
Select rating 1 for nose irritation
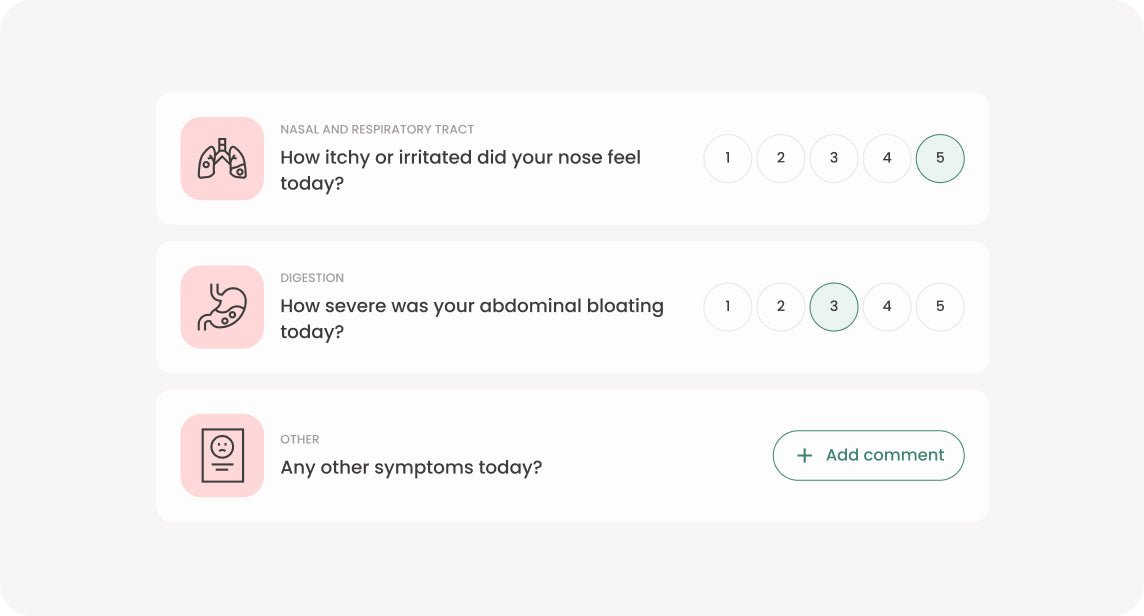[727, 158]
